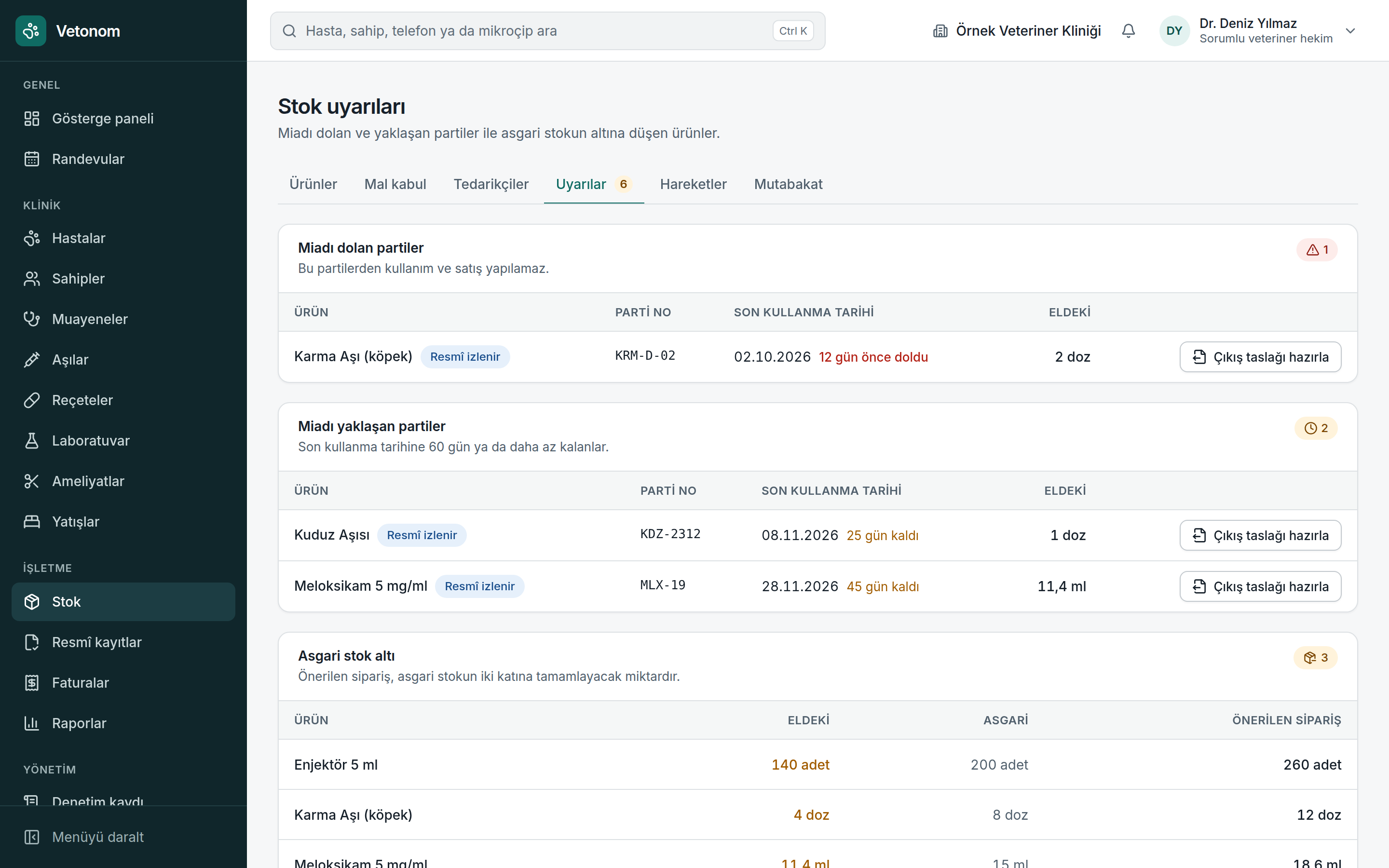The width and height of the screenshot is (1389, 868).
Task: Open Sahipler in the sidebar
Action: [123, 278]
